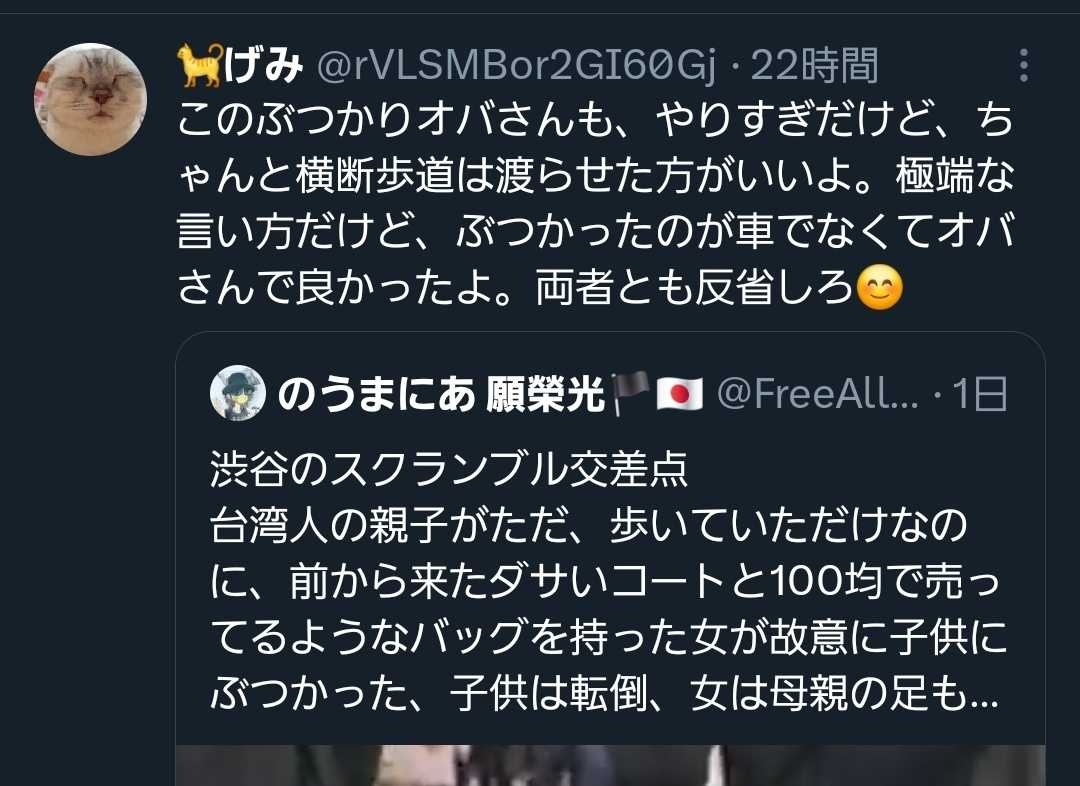Open the main tweet starting このぶつかりオバさんも
Viewport: 1080px width, 786px height.
[596, 205]
